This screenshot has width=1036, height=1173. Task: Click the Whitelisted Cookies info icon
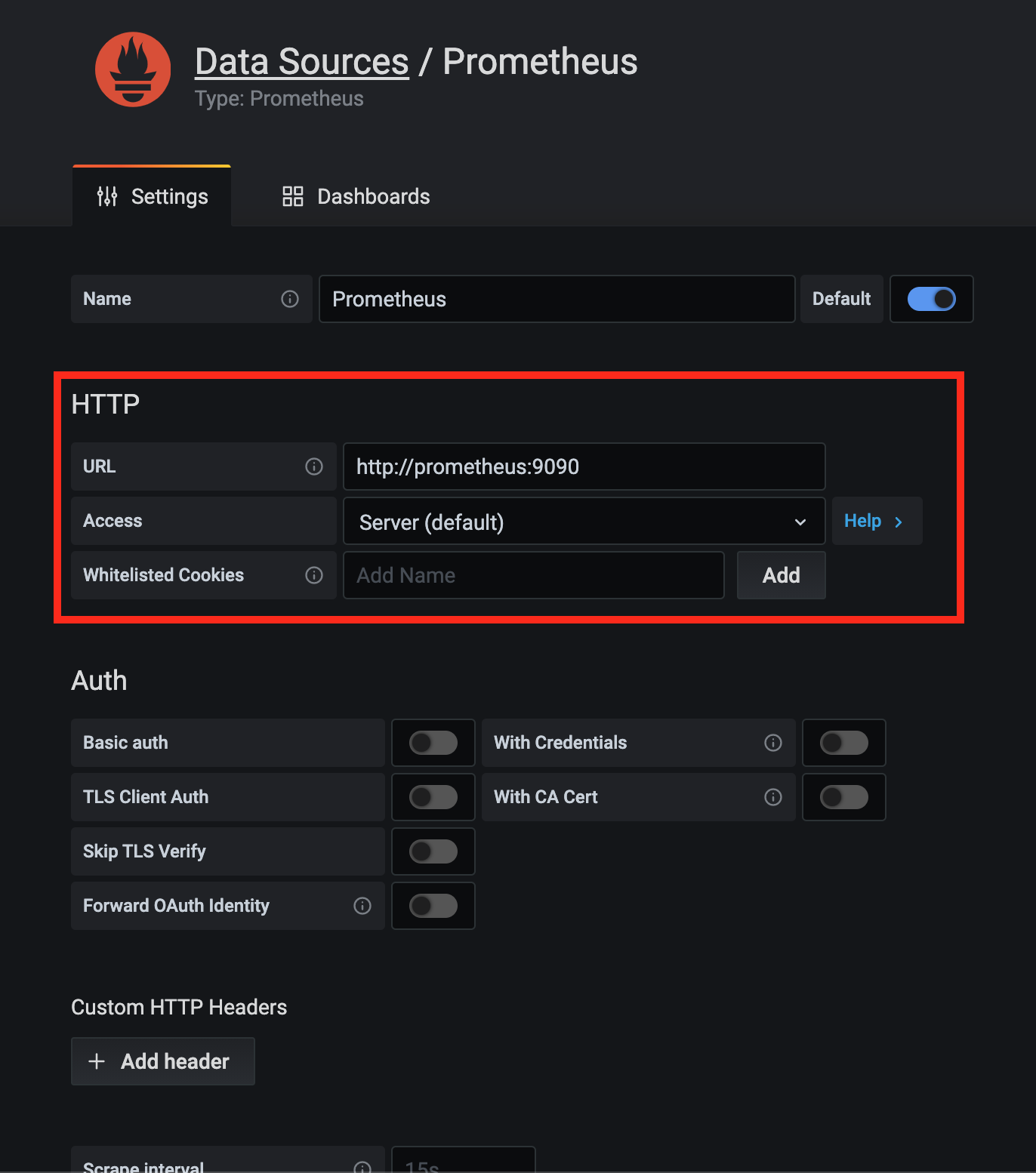[x=314, y=575]
